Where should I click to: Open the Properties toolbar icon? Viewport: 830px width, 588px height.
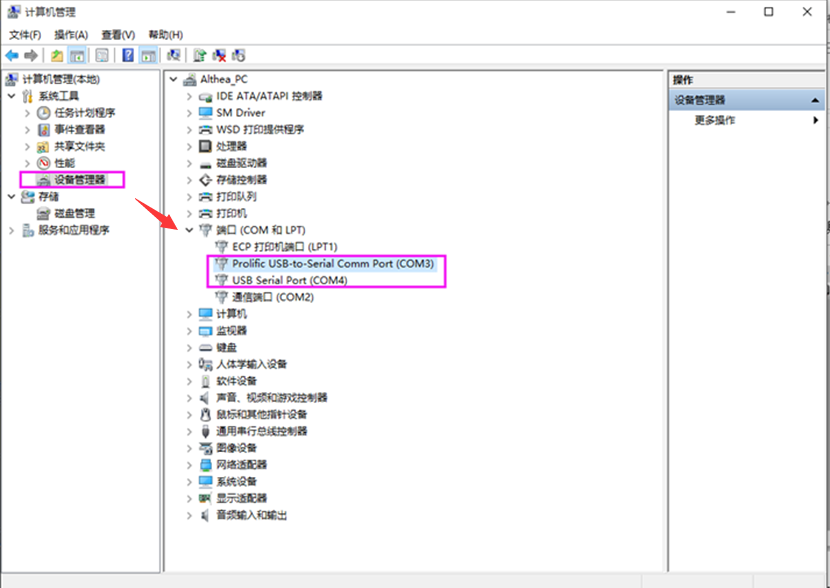(x=102, y=55)
